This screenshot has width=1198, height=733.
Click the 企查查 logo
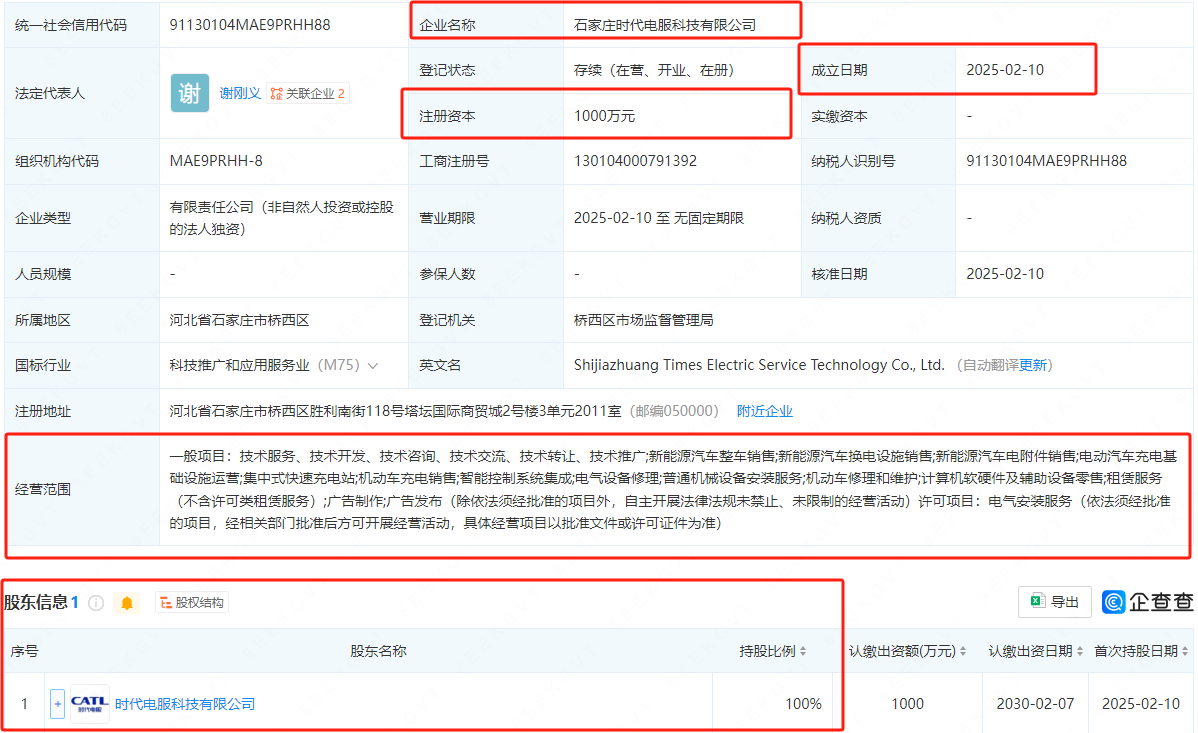(1148, 602)
